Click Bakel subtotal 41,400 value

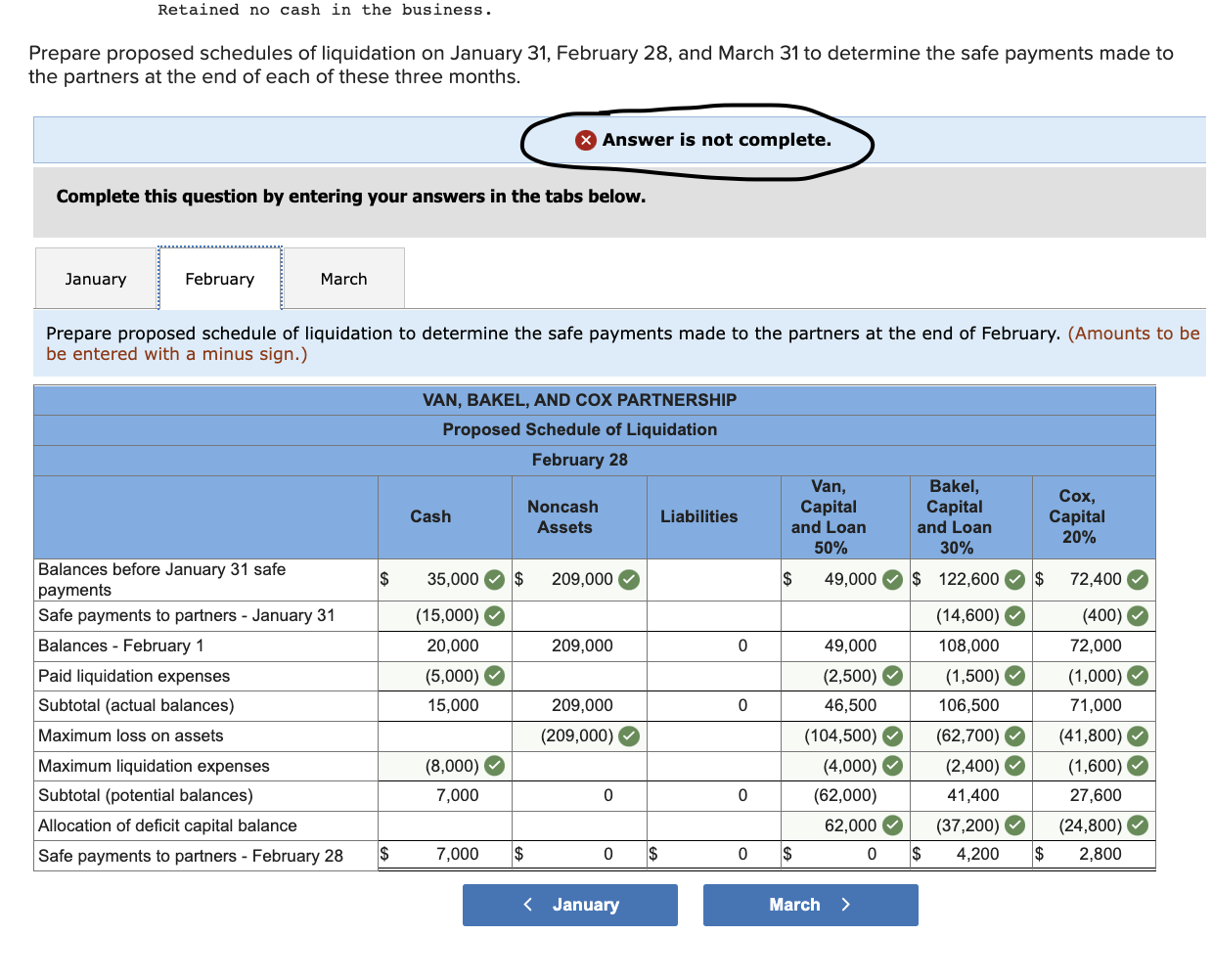[x=973, y=795]
